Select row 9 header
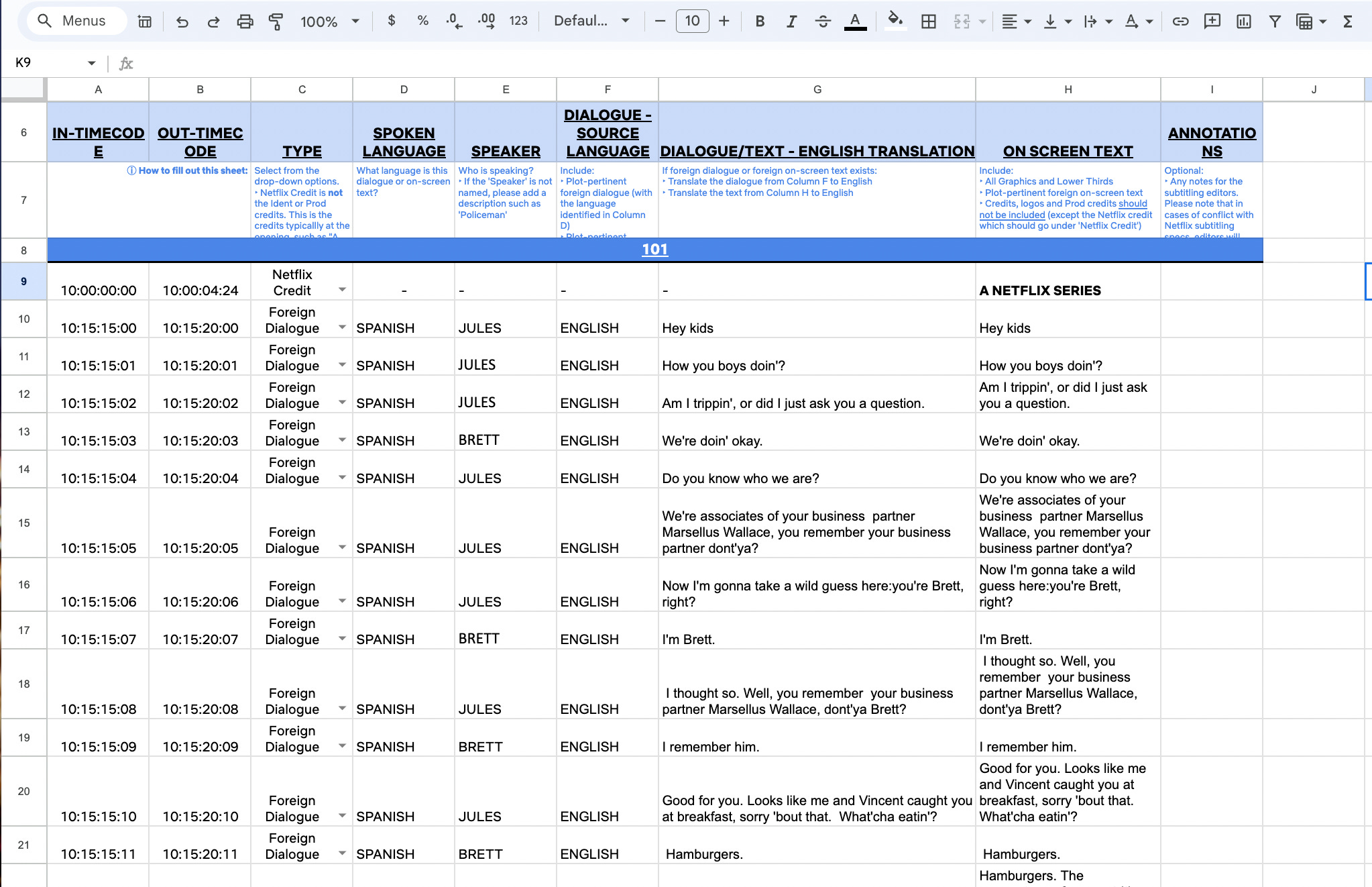The height and width of the screenshot is (887, 1372). click(x=23, y=281)
